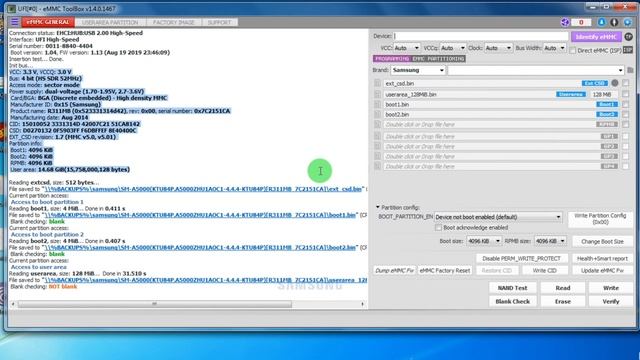The width and height of the screenshot is (640, 360).
Task: Collapse the Partition config section
Action: point(378,207)
